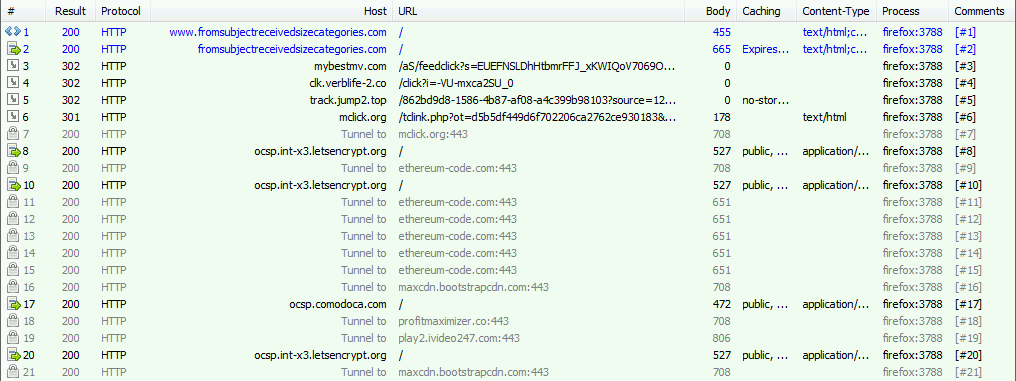Click body size 665 cell
Image resolution: width=1016 pixels, height=381 pixels.
click(722, 49)
